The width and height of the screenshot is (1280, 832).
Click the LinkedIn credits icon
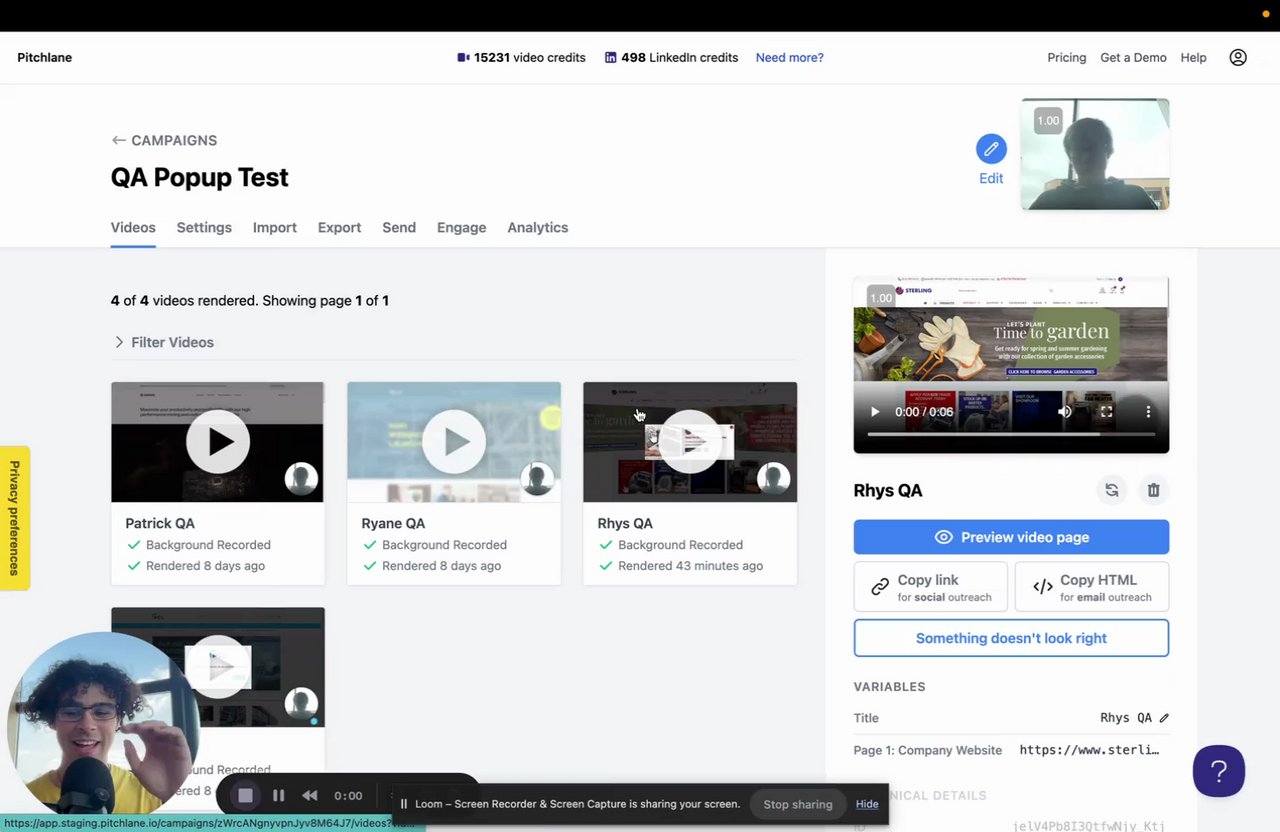tap(611, 58)
